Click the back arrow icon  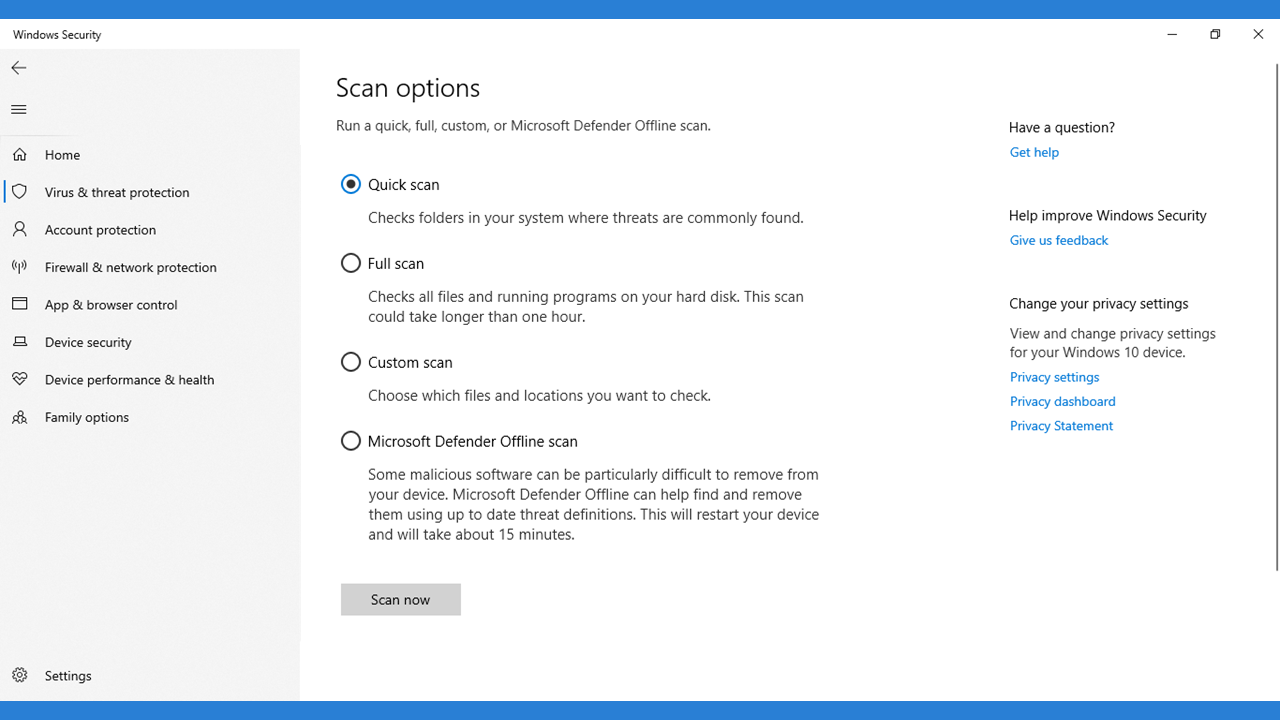[x=18, y=68]
